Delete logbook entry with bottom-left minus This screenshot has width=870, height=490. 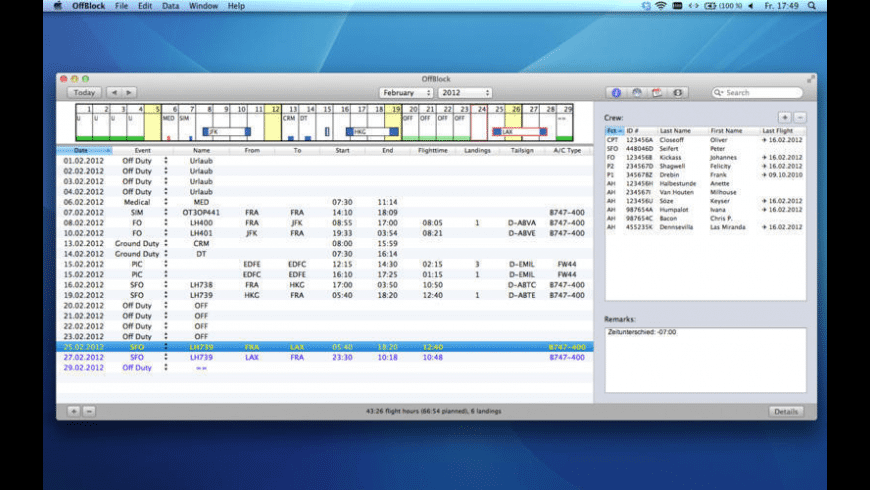(x=89, y=411)
